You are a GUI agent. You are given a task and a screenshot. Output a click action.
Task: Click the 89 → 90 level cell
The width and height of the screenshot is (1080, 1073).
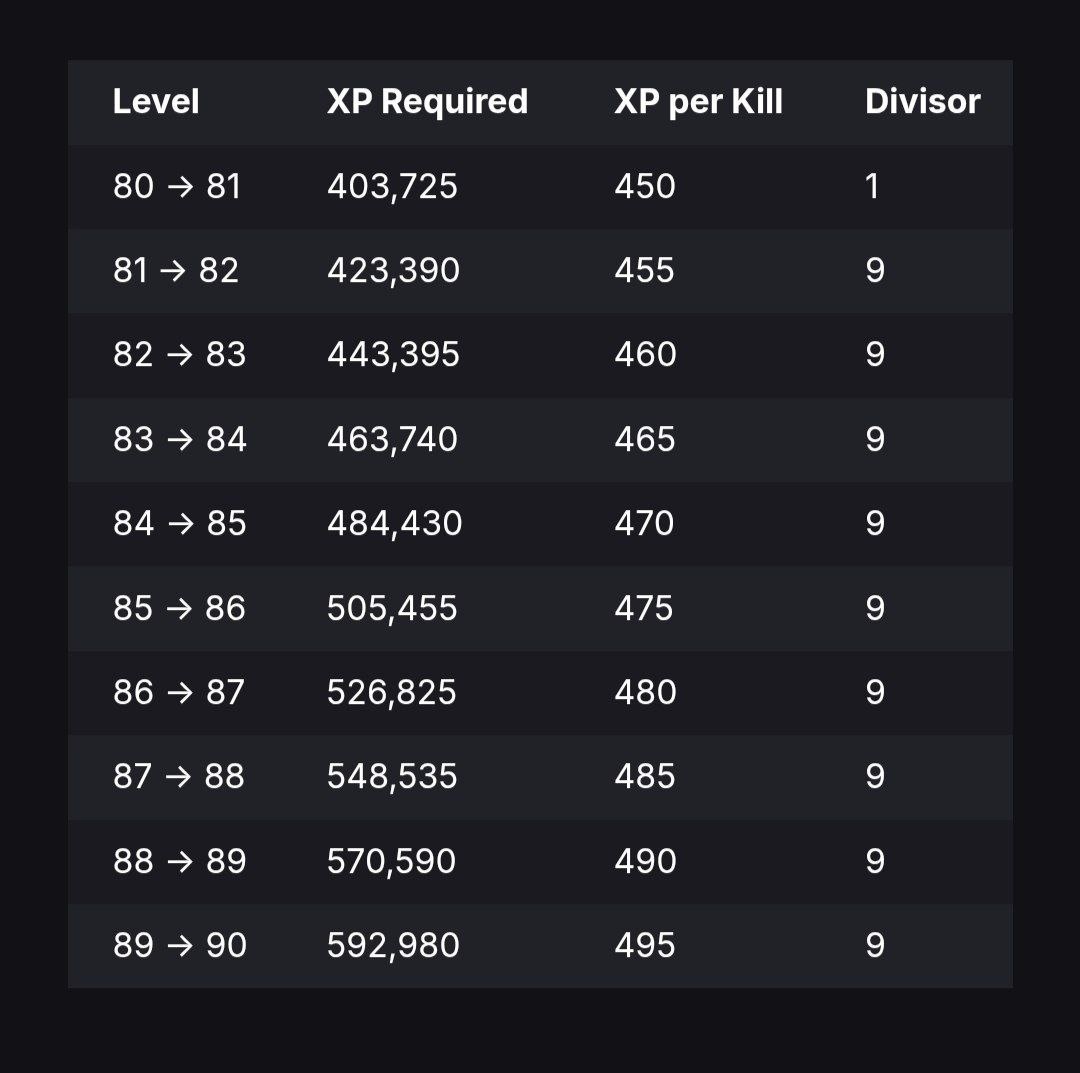(x=179, y=946)
